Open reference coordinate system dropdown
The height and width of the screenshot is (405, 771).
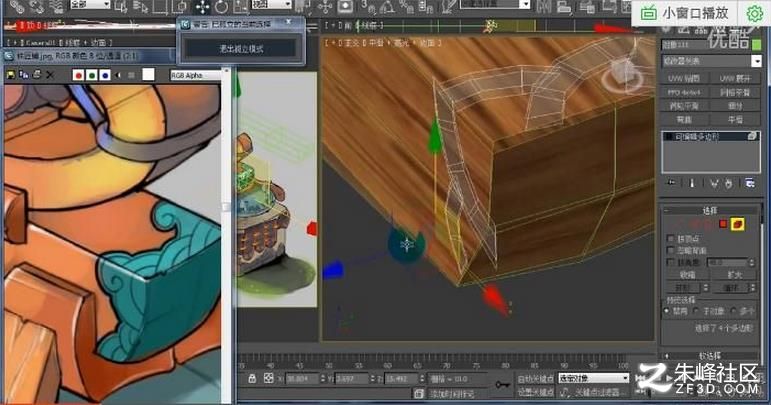(x=271, y=4)
